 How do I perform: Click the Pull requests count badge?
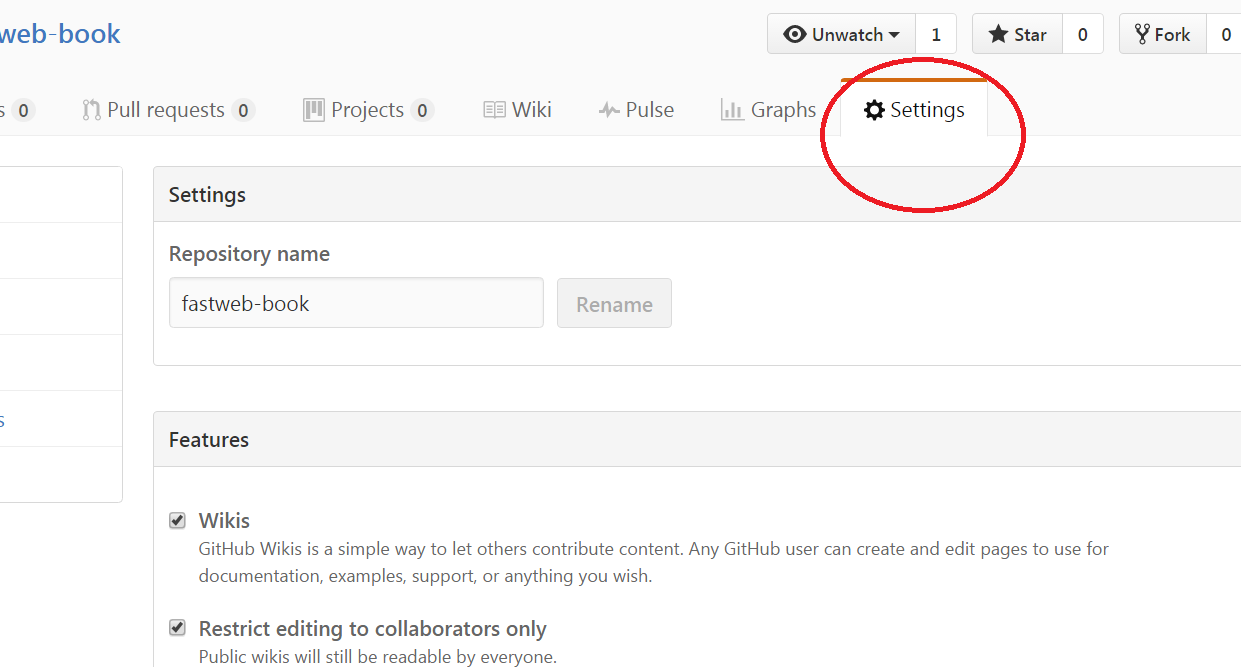(x=243, y=110)
